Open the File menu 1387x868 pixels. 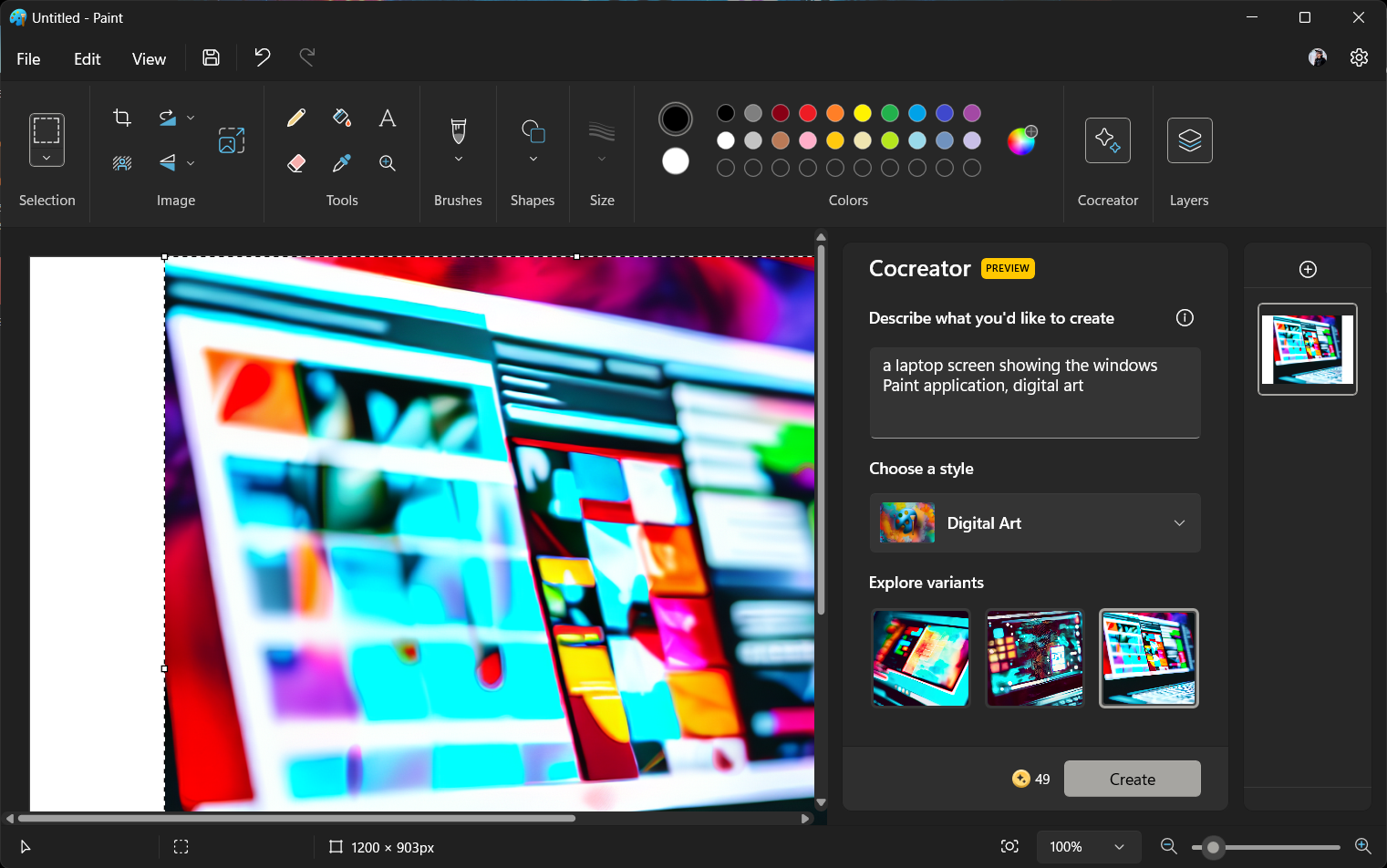(28, 58)
